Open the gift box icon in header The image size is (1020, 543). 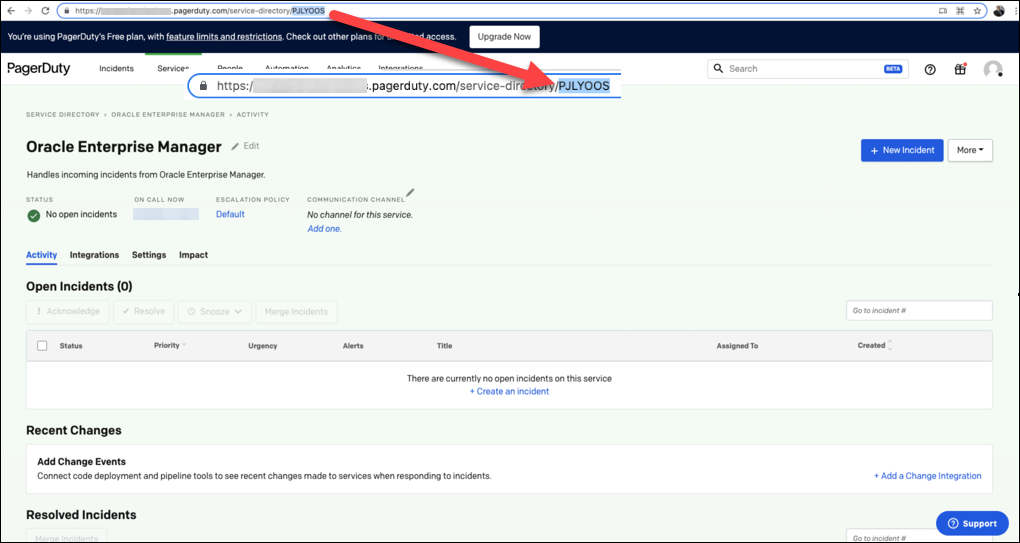[x=960, y=69]
